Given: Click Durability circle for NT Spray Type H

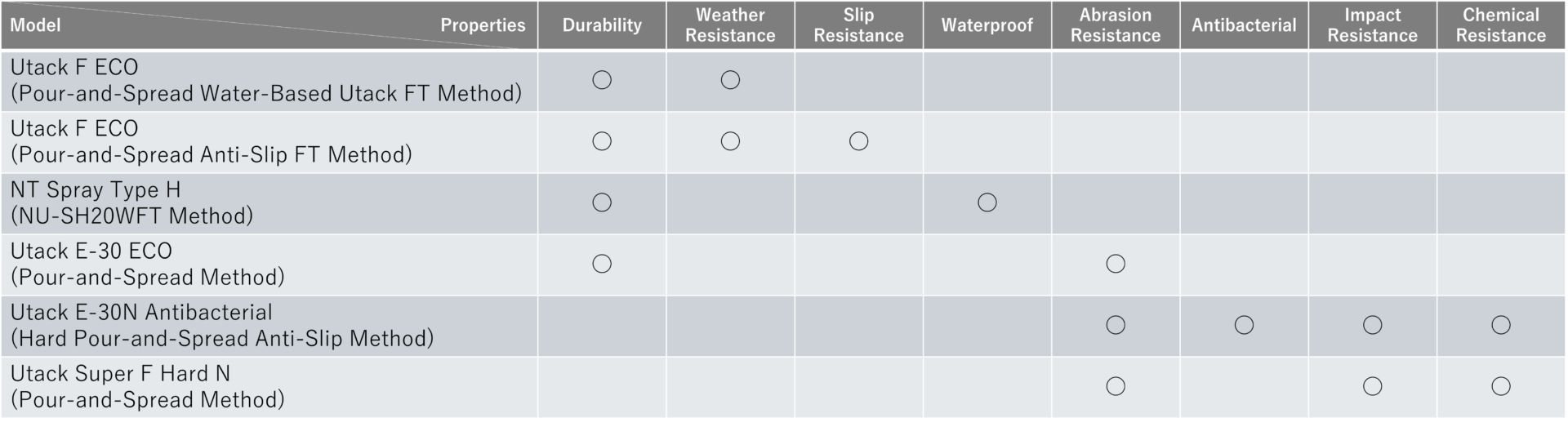Looking at the screenshot, I should click(x=602, y=202).
